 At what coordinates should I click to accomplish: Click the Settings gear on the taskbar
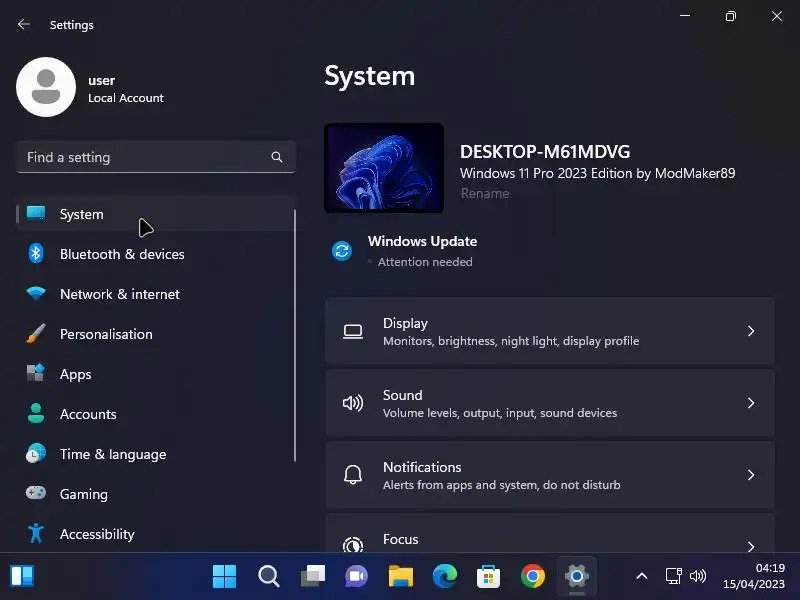[x=577, y=577]
